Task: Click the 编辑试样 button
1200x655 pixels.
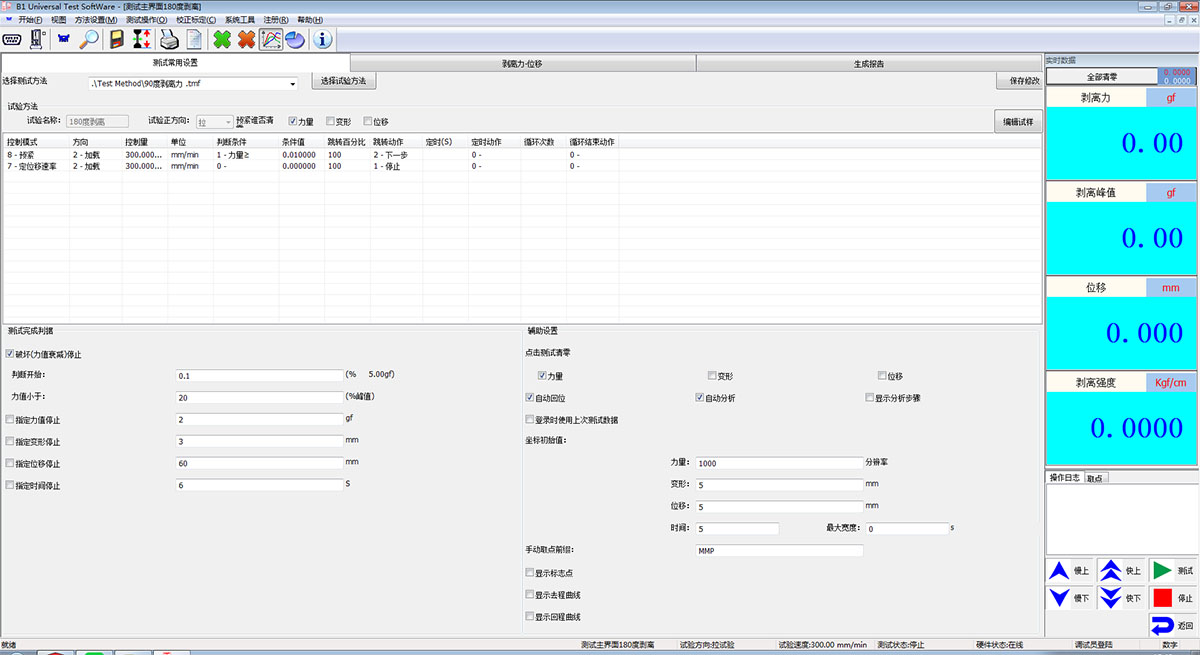Action: point(1019,121)
